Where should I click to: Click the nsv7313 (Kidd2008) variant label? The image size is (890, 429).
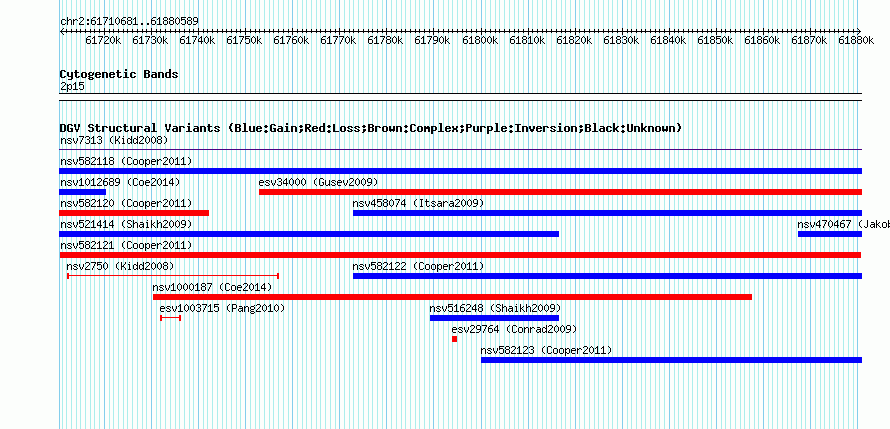tap(114, 140)
